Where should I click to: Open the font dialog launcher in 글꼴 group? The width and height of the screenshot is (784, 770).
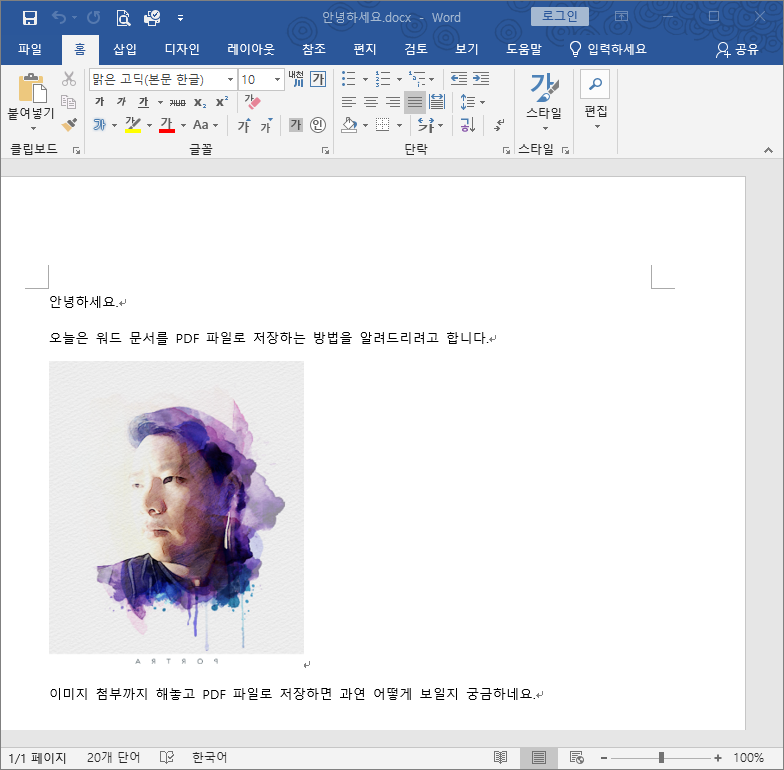[326, 150]
